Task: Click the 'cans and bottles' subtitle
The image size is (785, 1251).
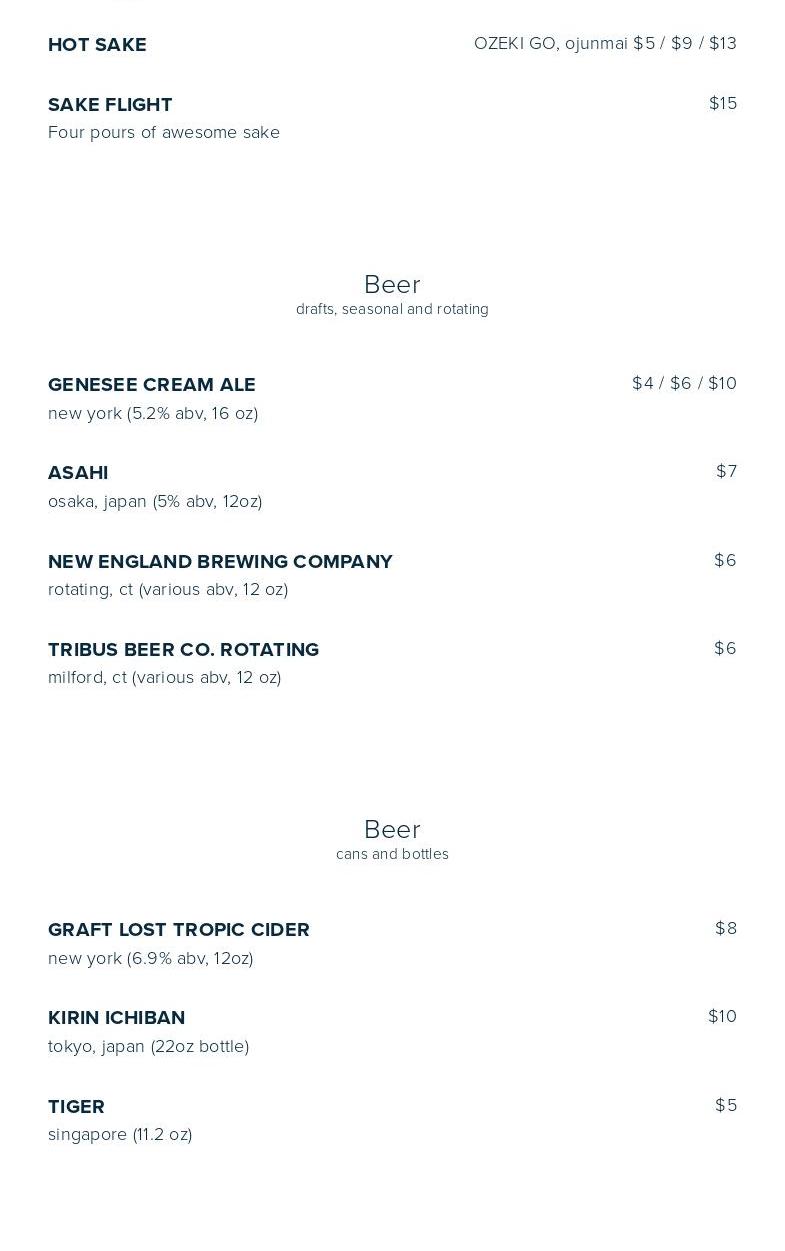Action: [392, 855]
